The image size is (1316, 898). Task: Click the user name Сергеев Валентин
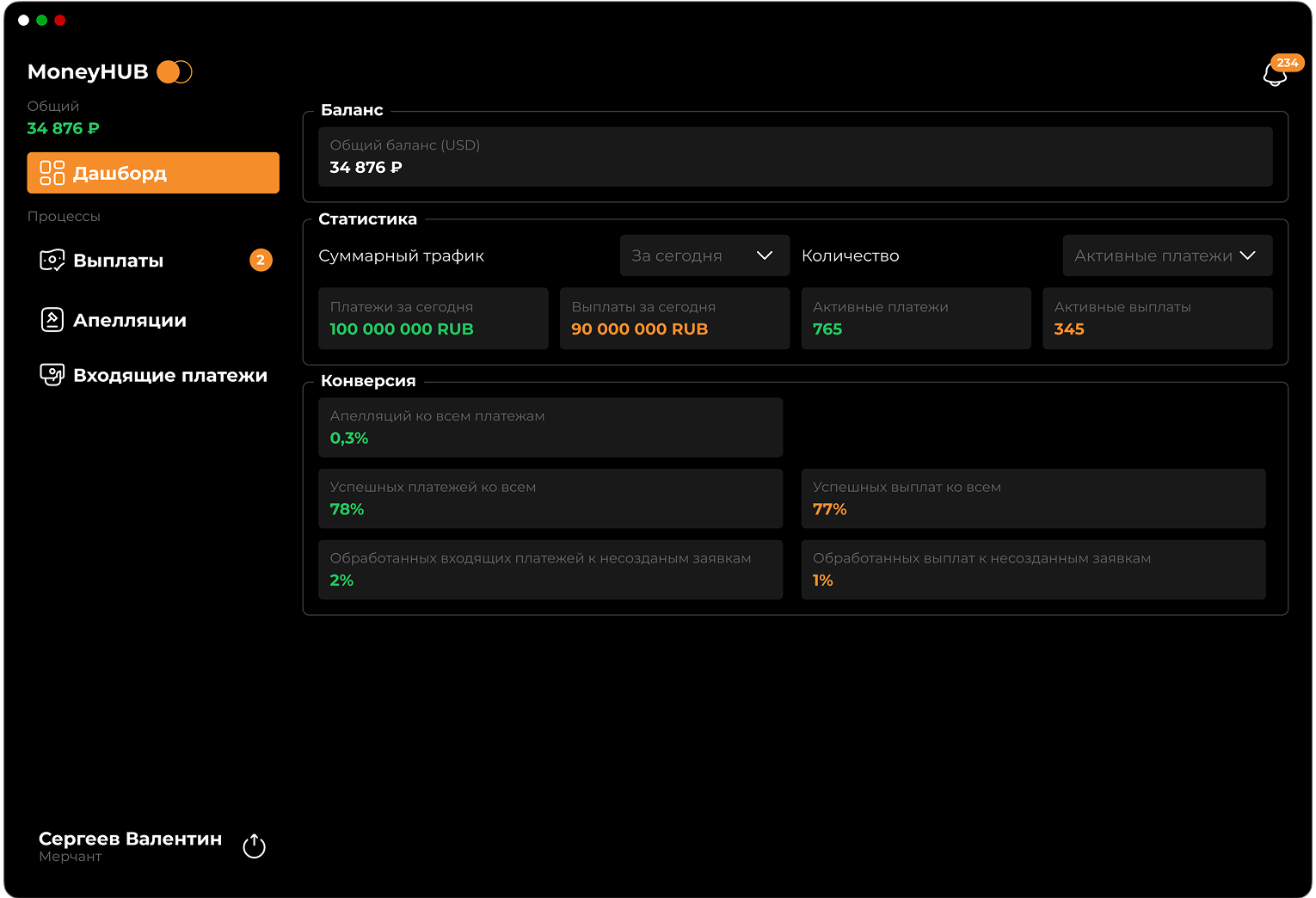coord(130,839)
